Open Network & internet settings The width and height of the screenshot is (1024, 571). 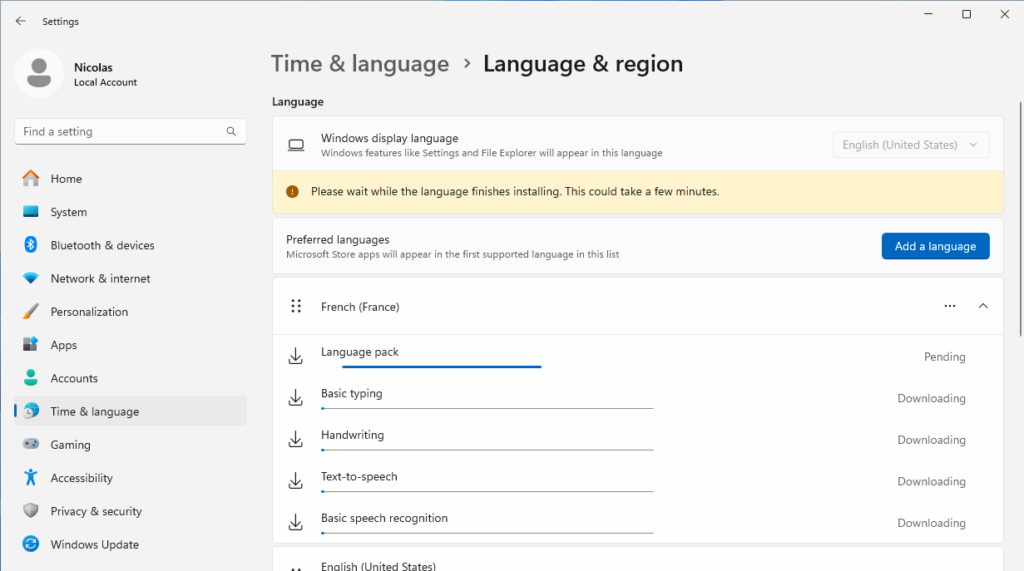tap(131, 278)
